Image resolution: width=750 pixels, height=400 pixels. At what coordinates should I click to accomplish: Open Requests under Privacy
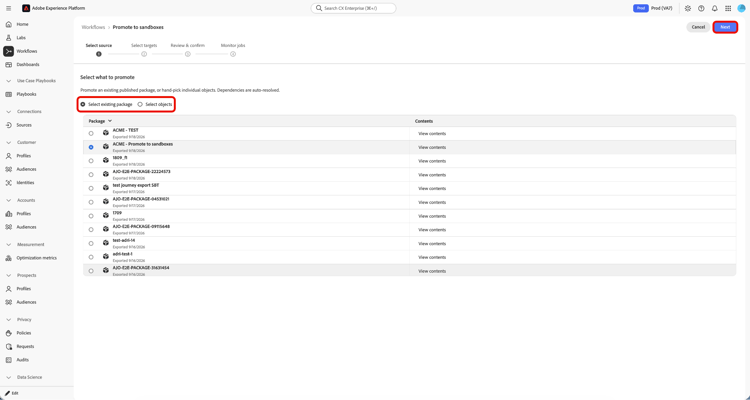pyautogui.click(x=25, y=346)
